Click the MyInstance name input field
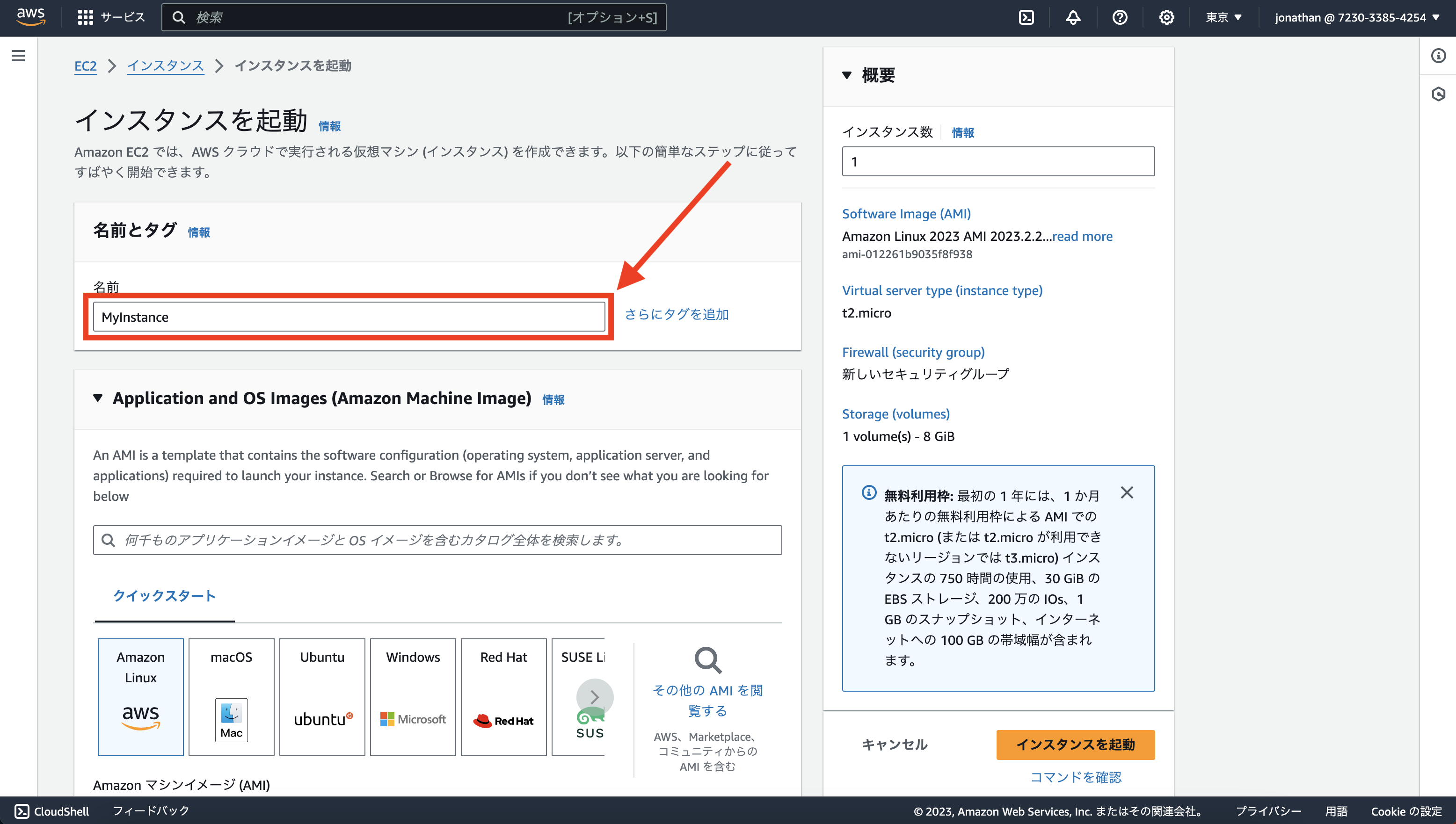Viewport: 1456px width, 824px height. (x=348, y=316)
